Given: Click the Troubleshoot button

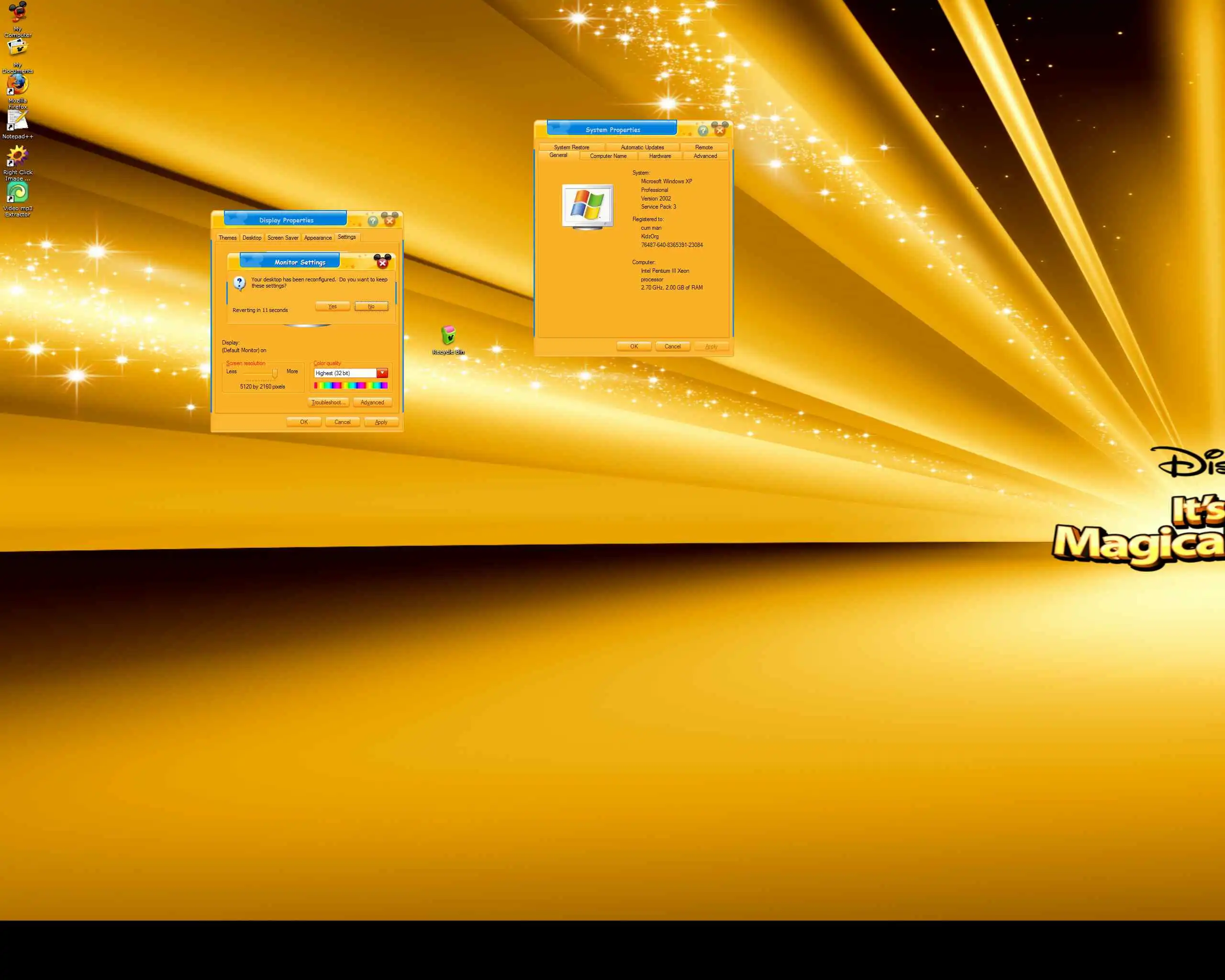Looking at the screenshot, I should pos(328,403).
